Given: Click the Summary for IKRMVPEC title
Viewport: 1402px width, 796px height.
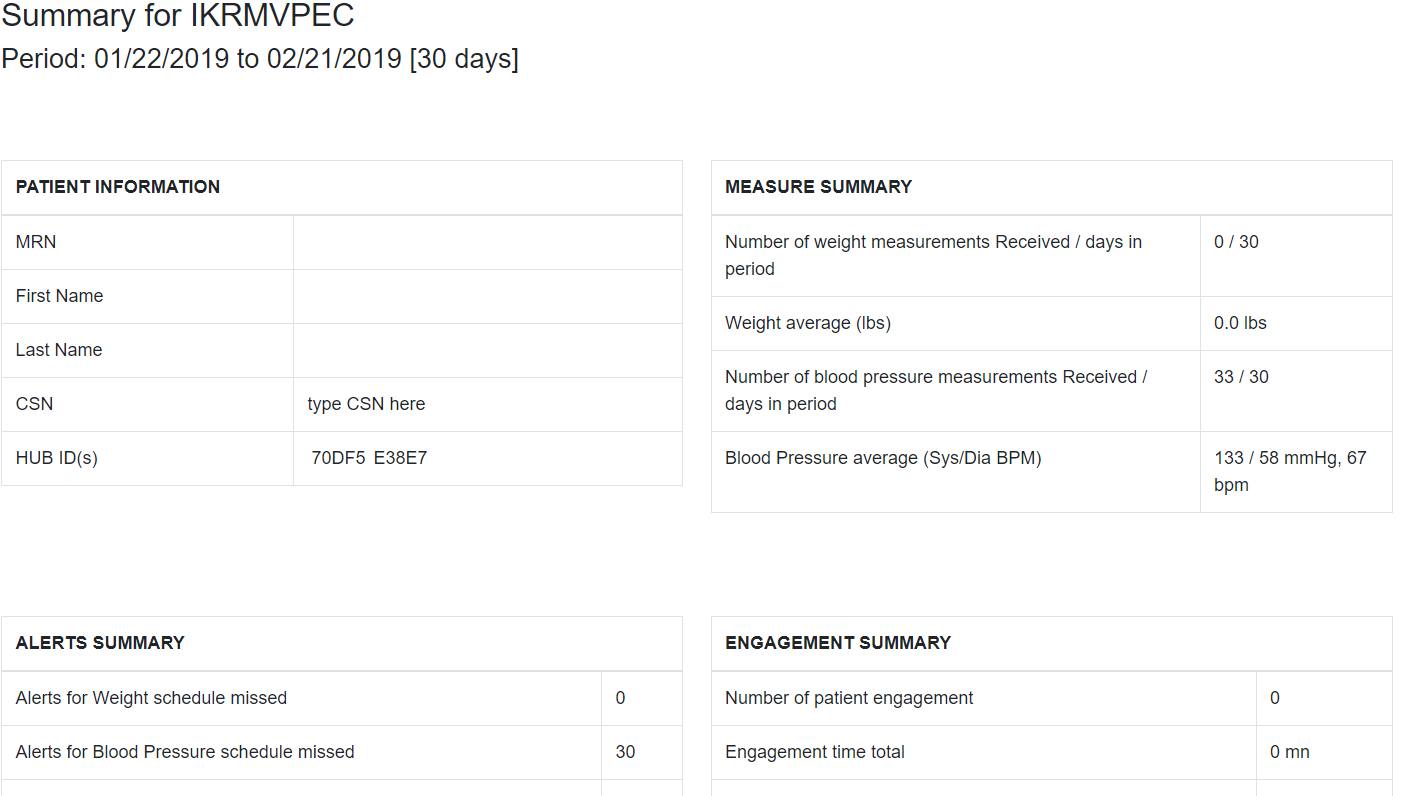Looking at the screenshot, I should coord(178,16).
